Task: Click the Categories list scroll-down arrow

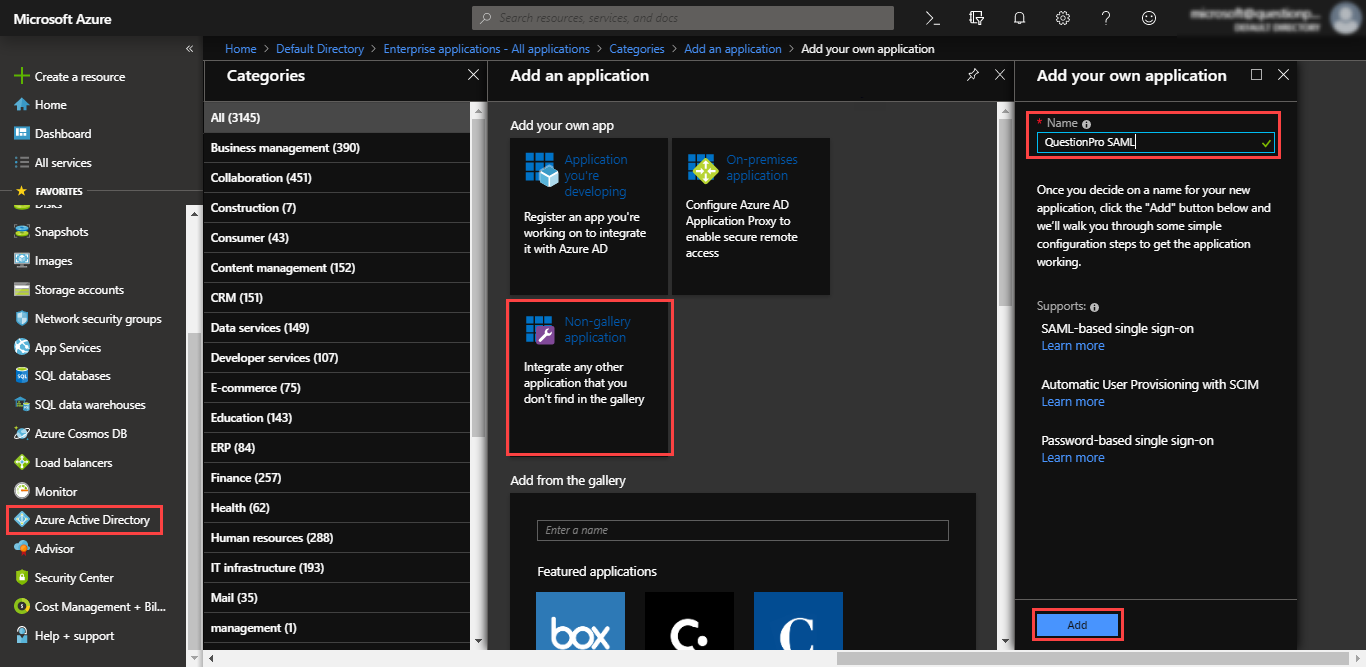Action: 478,640
